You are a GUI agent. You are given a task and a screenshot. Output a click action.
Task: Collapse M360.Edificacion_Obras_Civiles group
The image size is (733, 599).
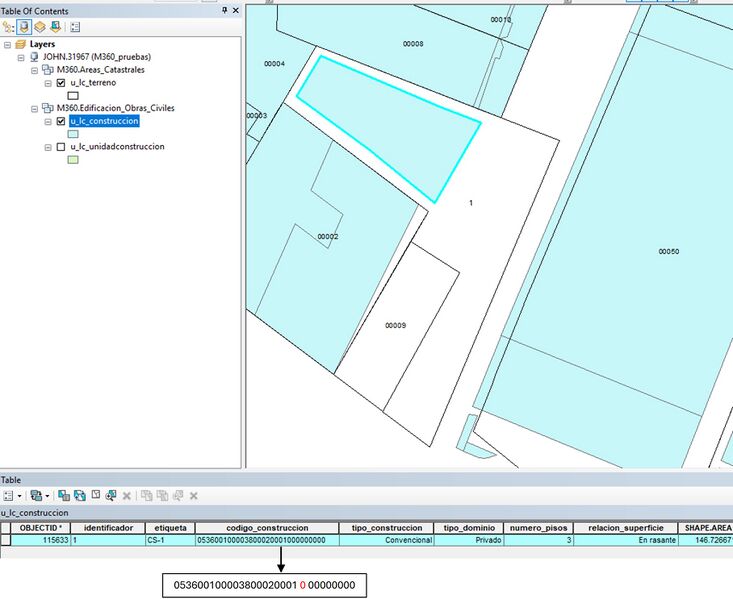(x=34, y=109)
